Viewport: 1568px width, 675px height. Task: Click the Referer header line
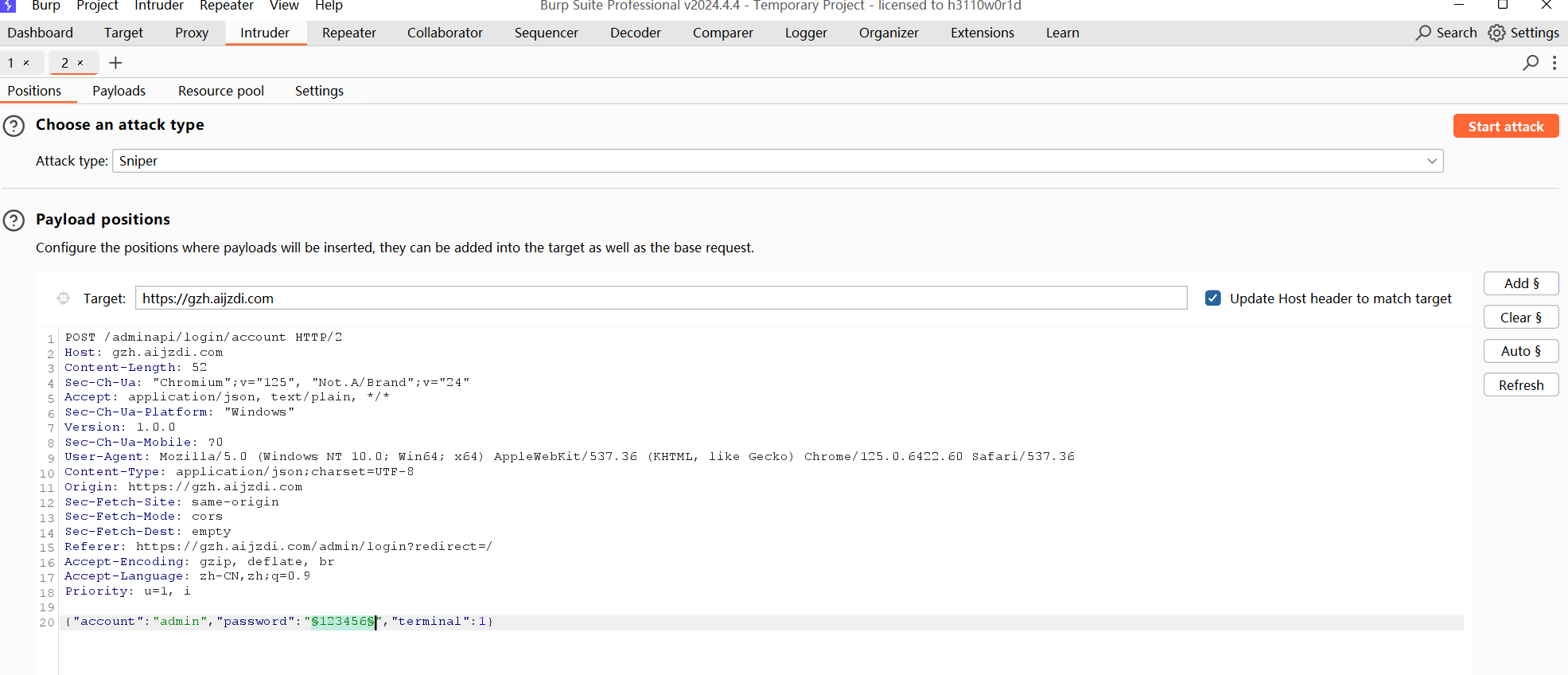point(278,547)
